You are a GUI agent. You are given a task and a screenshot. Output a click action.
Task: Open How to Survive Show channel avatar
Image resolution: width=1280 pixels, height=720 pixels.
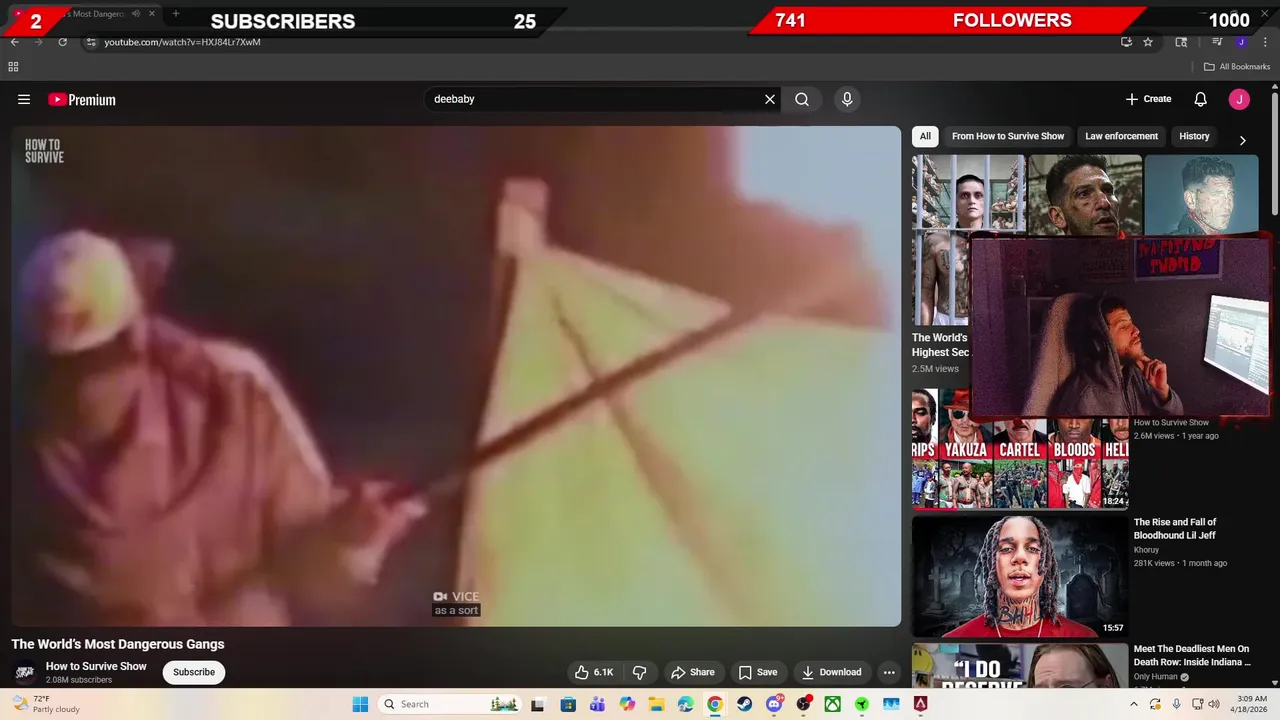pos(25,672)
